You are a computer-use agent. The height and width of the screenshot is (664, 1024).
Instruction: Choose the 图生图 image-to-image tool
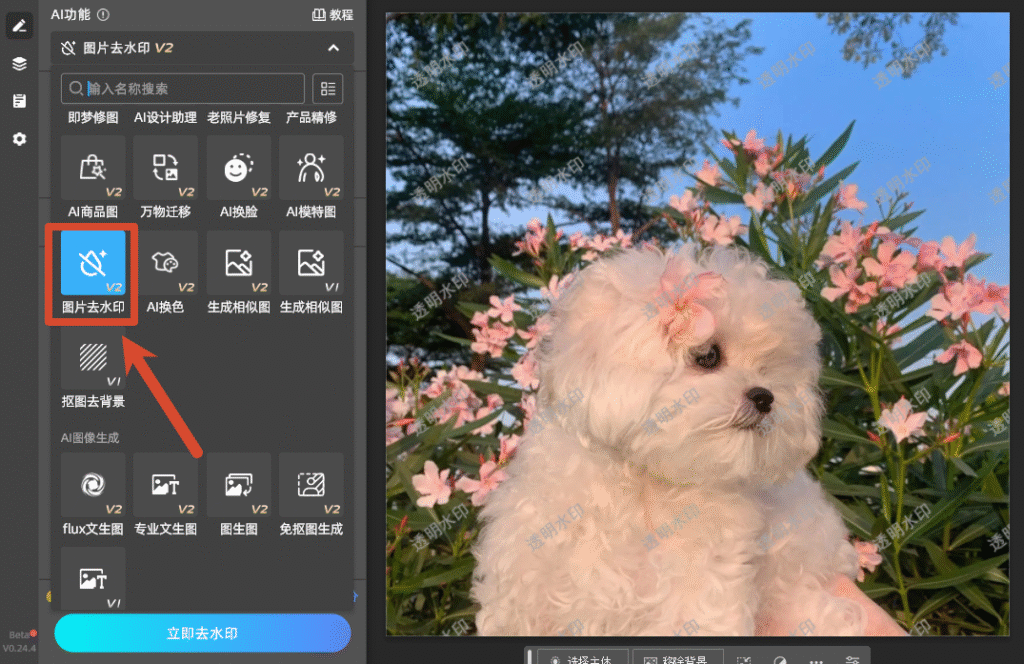(238, 485)
